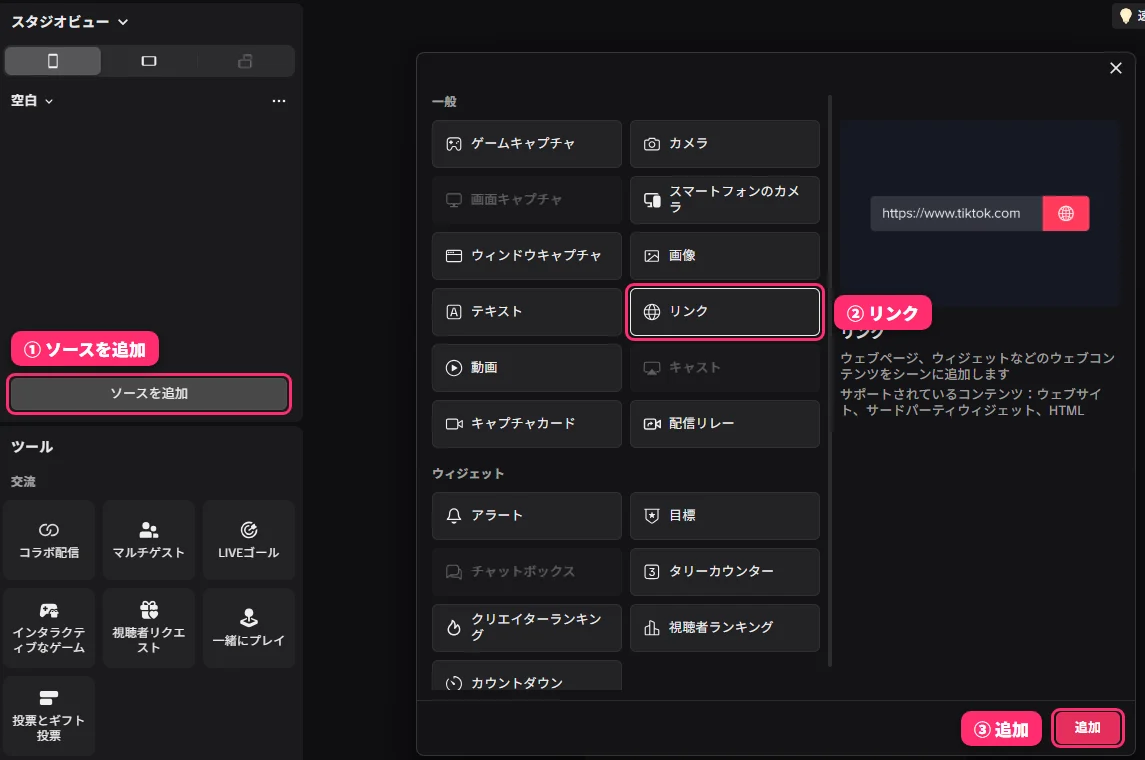
Task: Click the 交流 subsection label
Action: click(x=23, y=482)
